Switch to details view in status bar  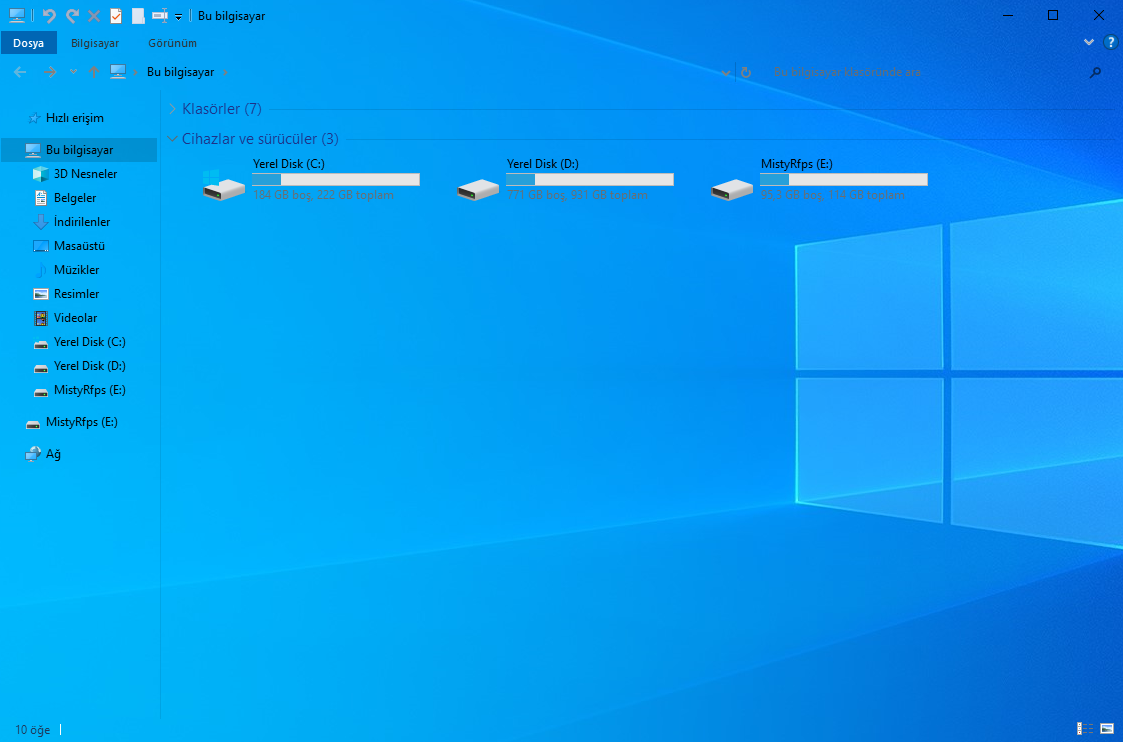pos(1084,729)
